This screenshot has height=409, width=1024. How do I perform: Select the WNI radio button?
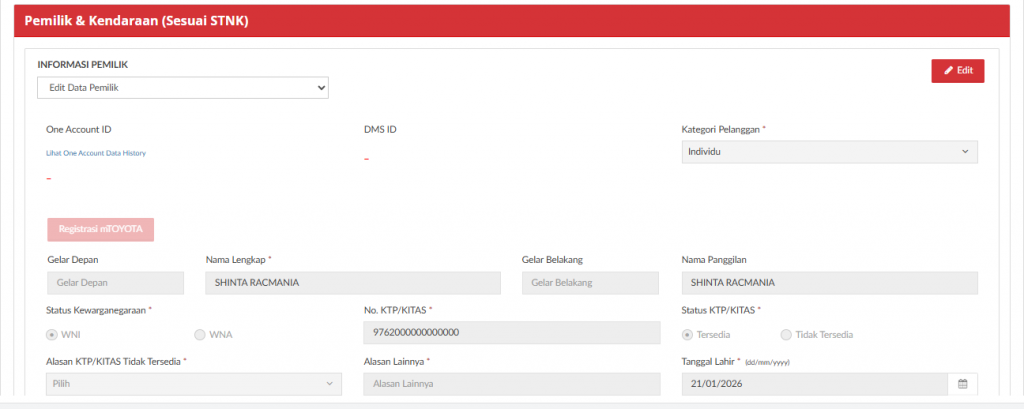52,335
